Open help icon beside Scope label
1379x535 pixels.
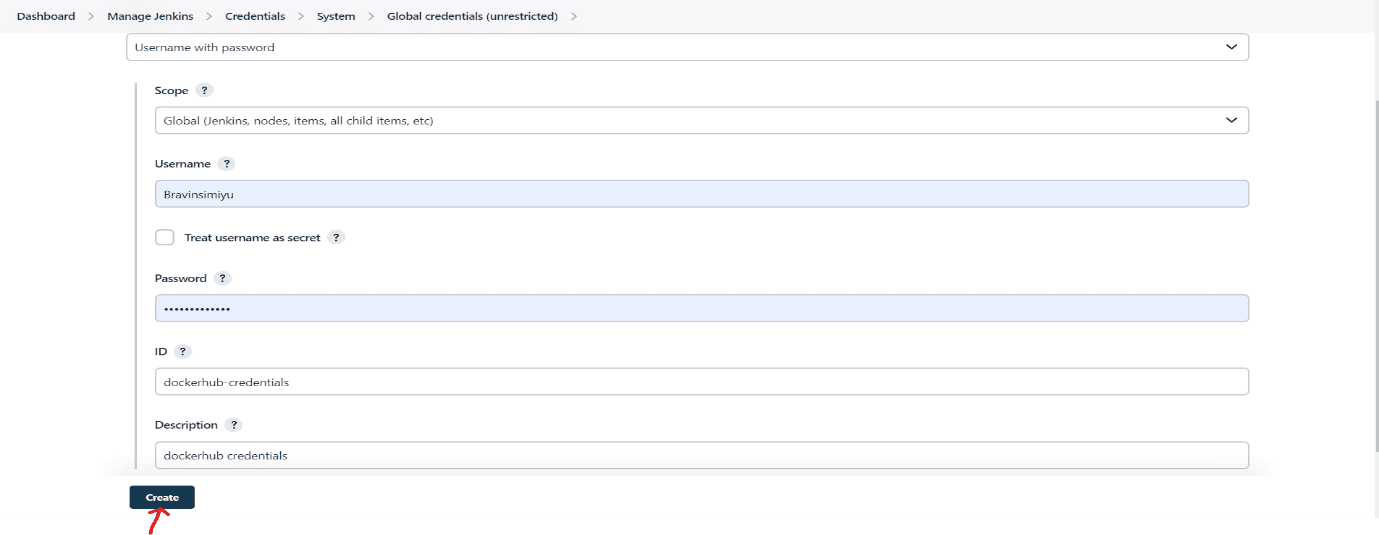[204, 90]
